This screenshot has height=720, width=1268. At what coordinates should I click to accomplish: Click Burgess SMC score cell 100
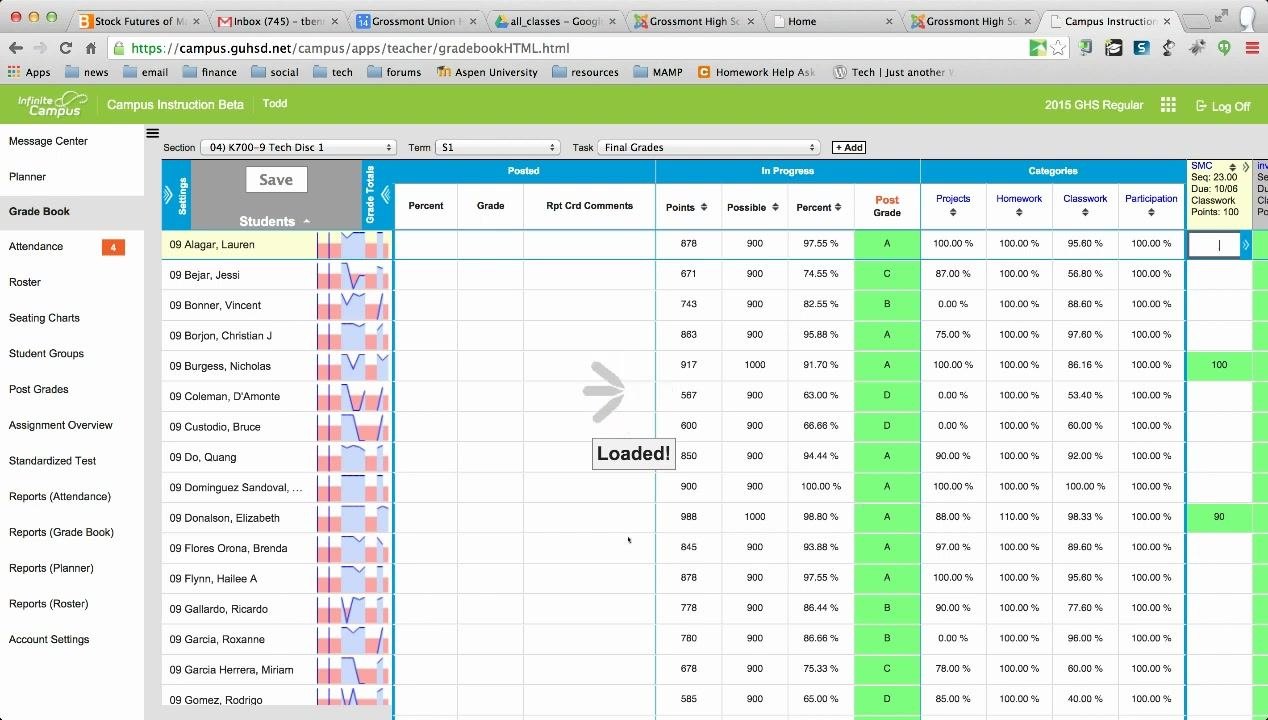1219,365
